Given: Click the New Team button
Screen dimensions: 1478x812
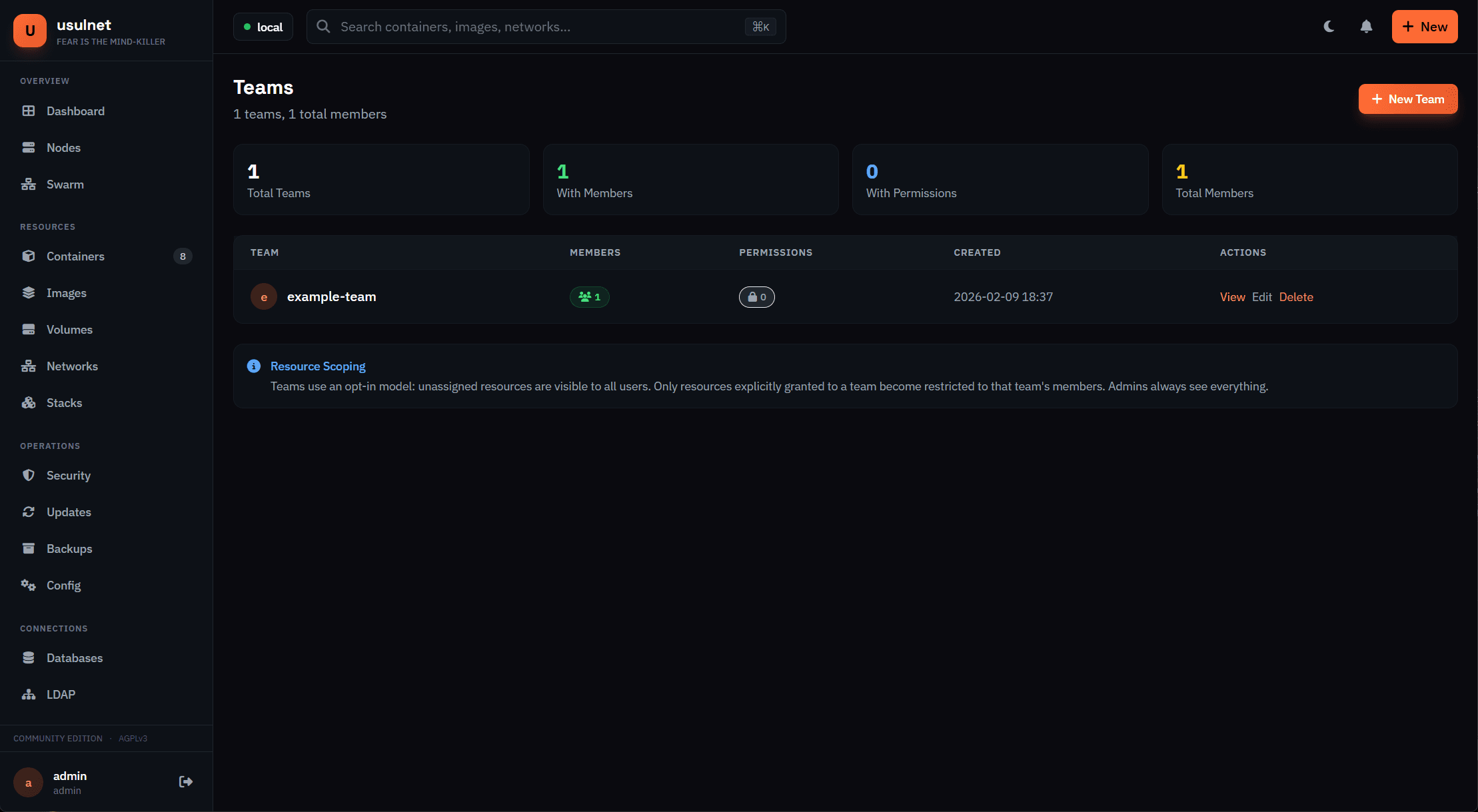Looking at the screenshot, I should pos(1408,99).
